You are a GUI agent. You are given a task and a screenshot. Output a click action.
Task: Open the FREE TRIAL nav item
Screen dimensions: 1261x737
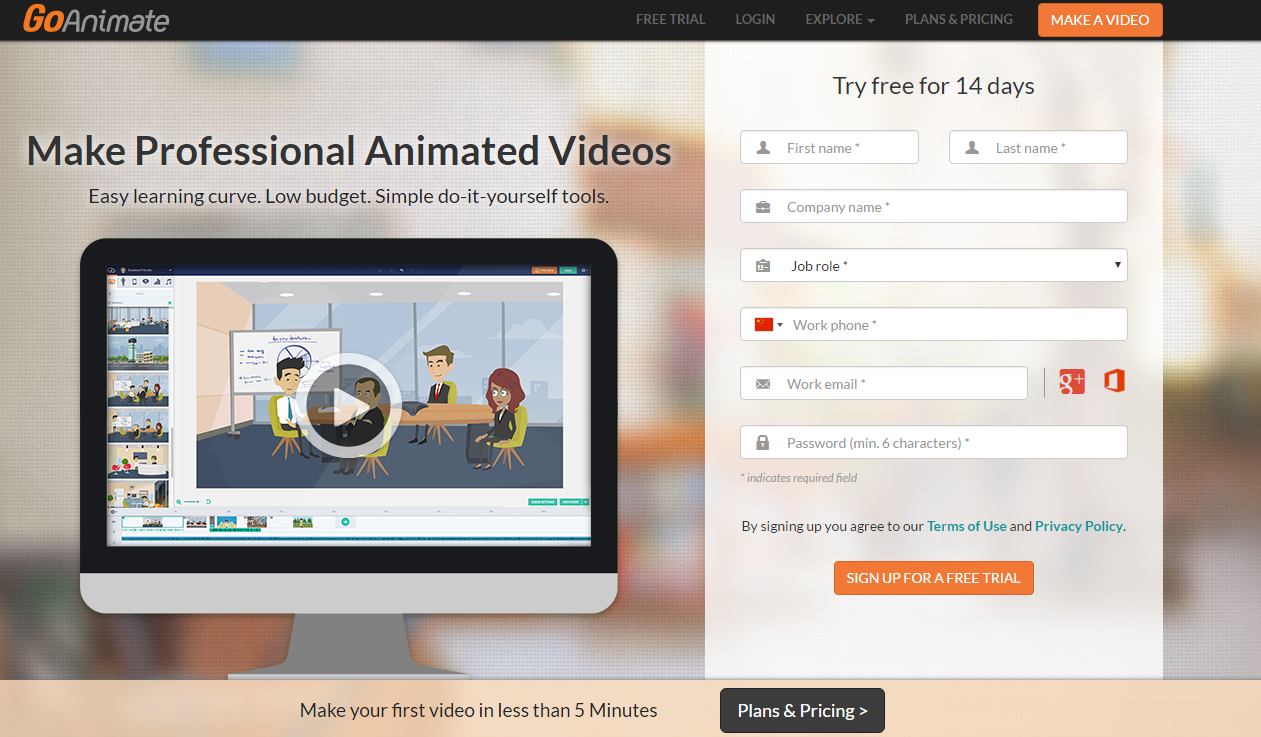(x=670, y=19)
